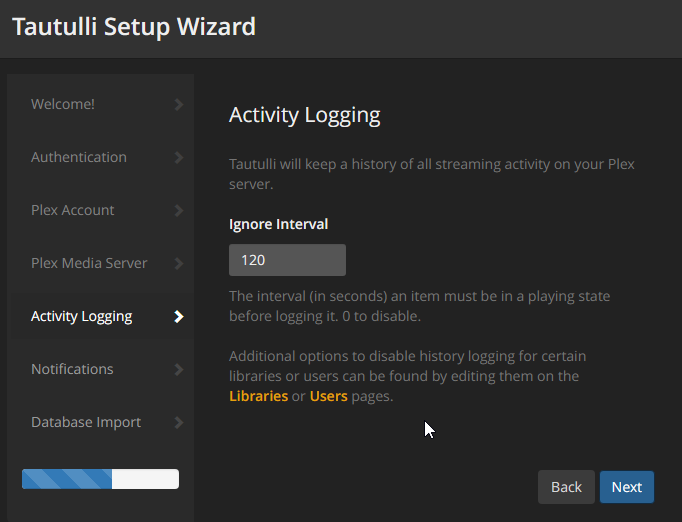Open the Database Import step
Viewport: 682px width, 522px height.
click(x=86, y=422)
